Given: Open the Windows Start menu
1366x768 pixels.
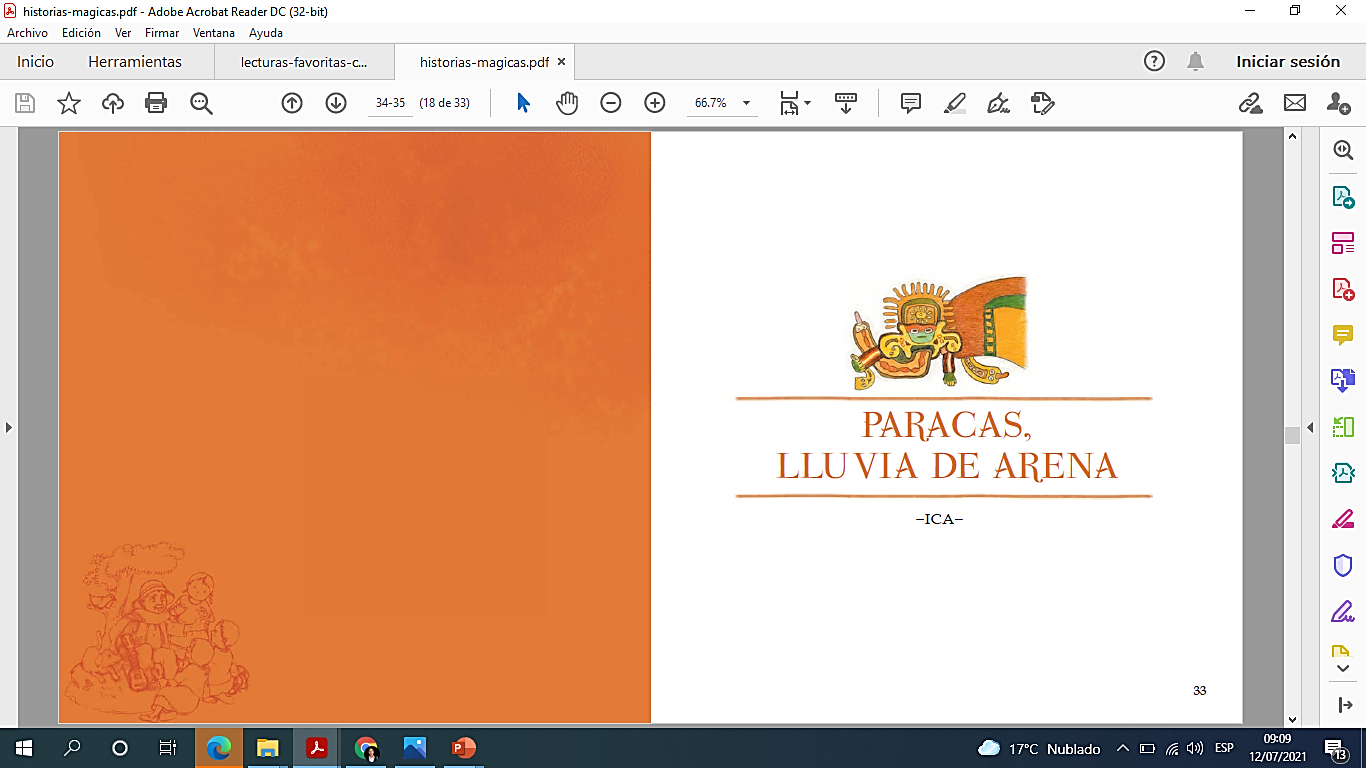Looking at the screenshot, I should pos(23,748).
